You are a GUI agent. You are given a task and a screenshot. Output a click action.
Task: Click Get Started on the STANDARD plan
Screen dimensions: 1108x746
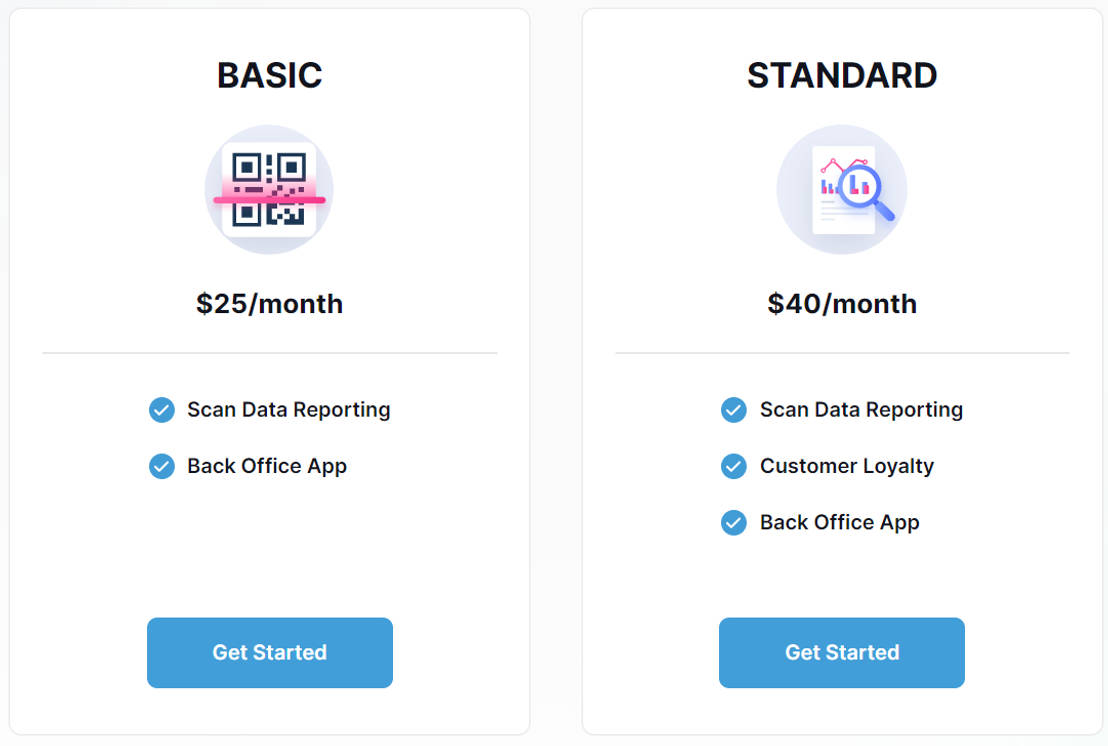841,652
